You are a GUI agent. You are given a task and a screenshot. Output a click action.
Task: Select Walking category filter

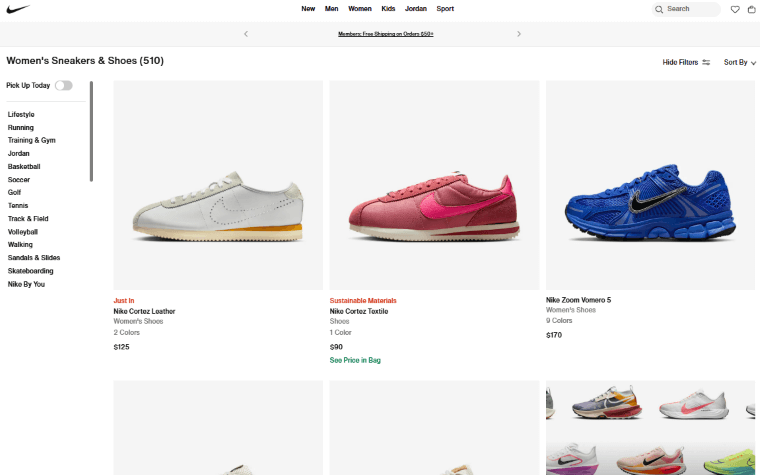pos(20,245)
